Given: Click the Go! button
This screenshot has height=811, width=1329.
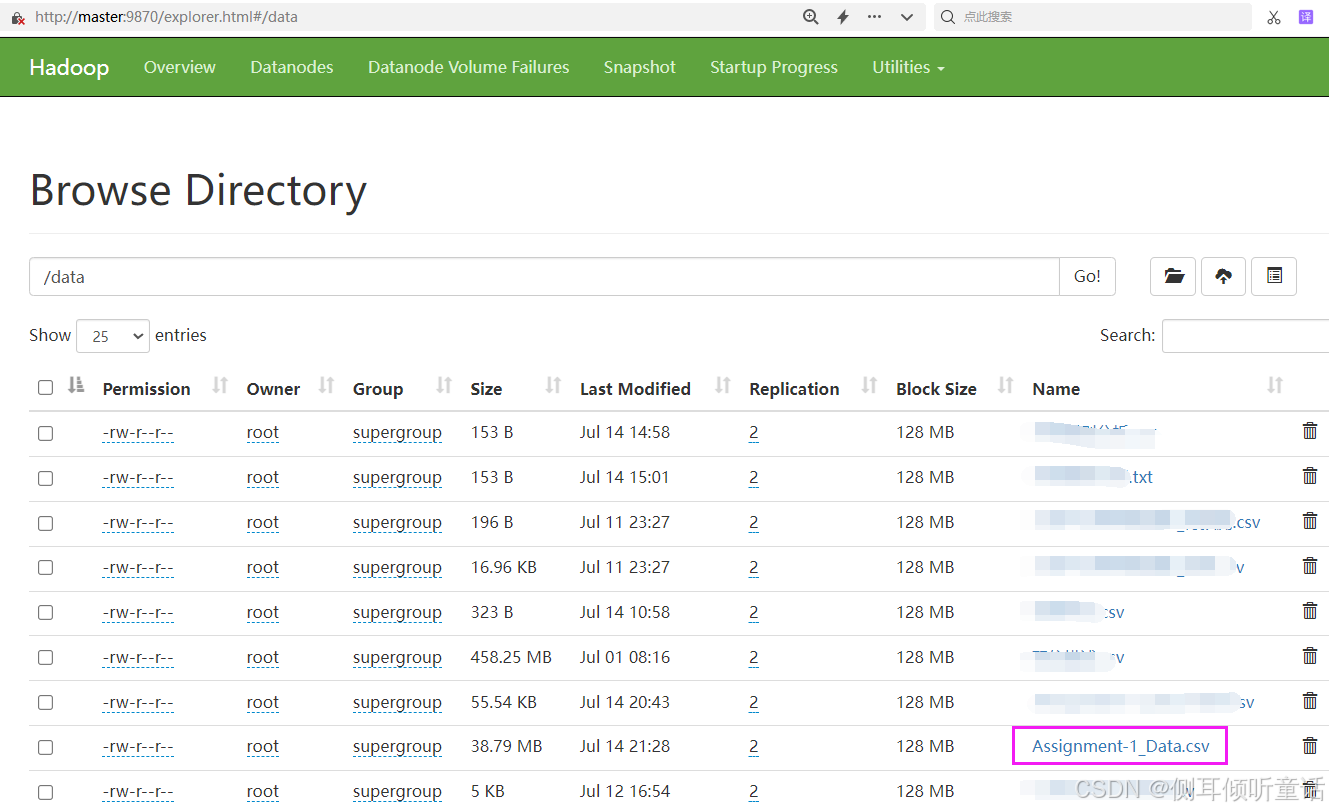Looking at the screenshot, I should click(1087, 277).
